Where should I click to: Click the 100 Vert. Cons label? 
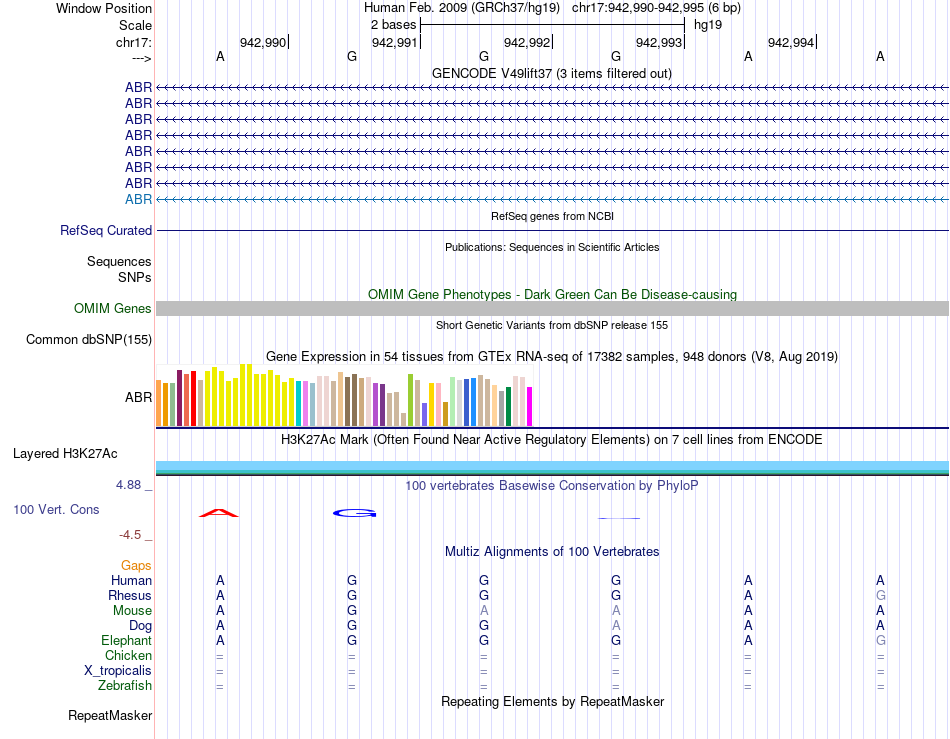tap(56, 509)
